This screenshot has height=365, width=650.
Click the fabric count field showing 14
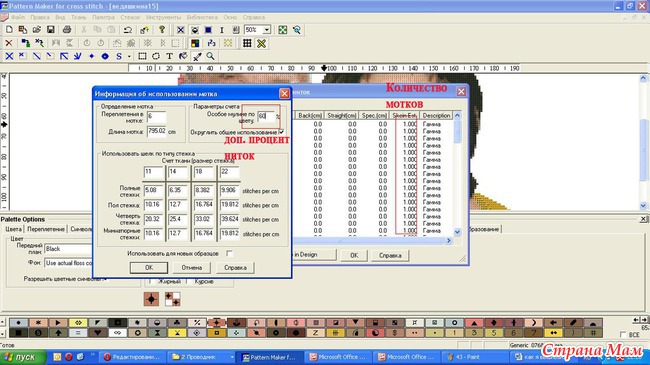point(178,172)
